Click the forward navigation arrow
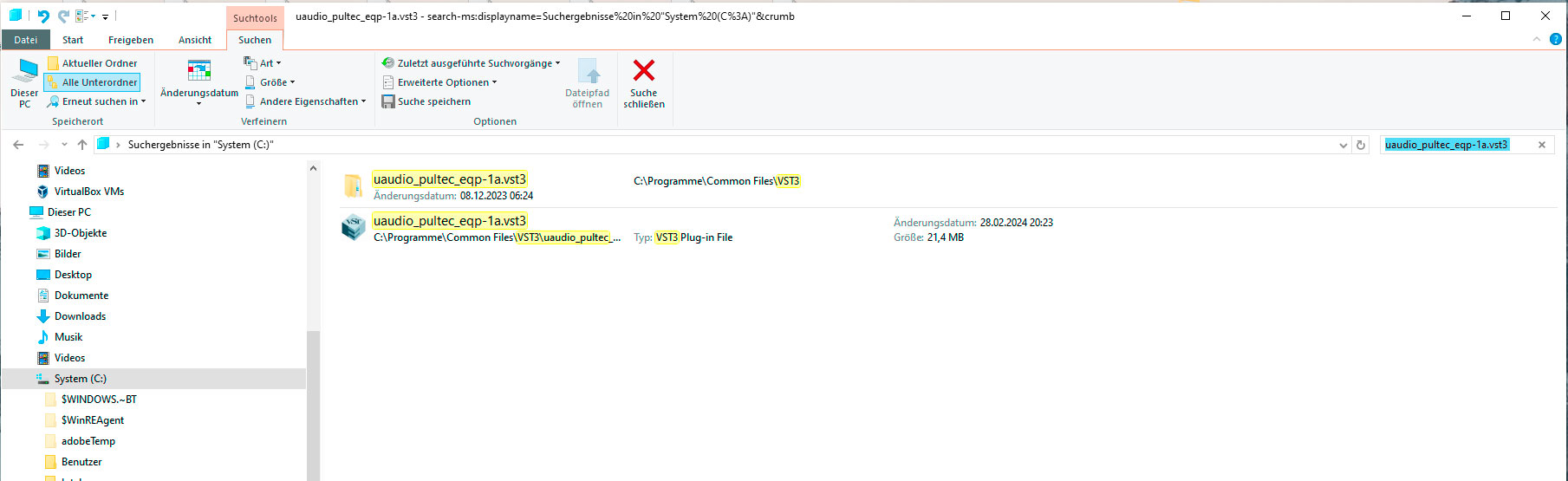The height and width of the screenshot is (481, 1568). [44, 145]
